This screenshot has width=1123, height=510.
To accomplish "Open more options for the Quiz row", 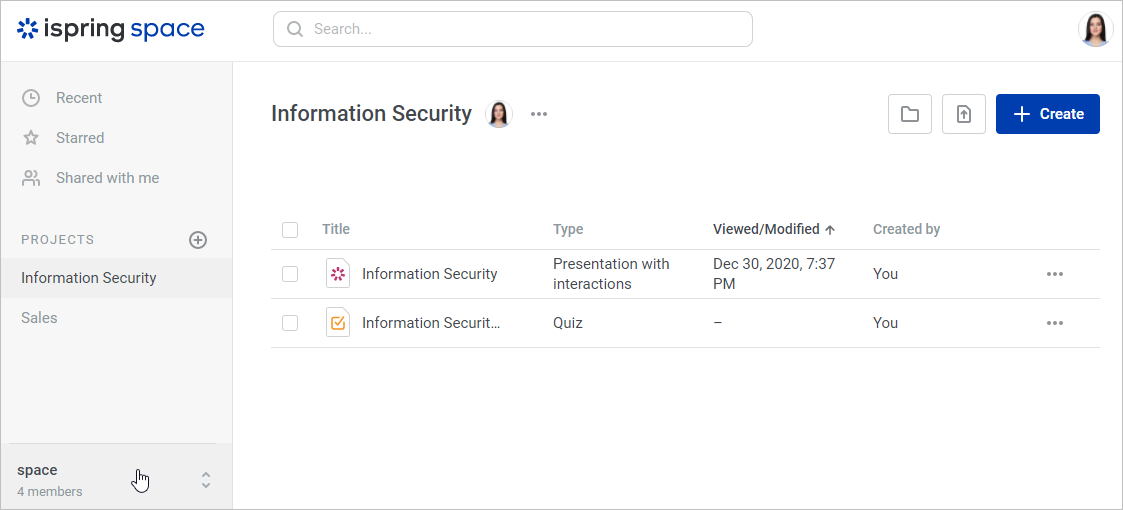I will click(x=1054, y=323).
